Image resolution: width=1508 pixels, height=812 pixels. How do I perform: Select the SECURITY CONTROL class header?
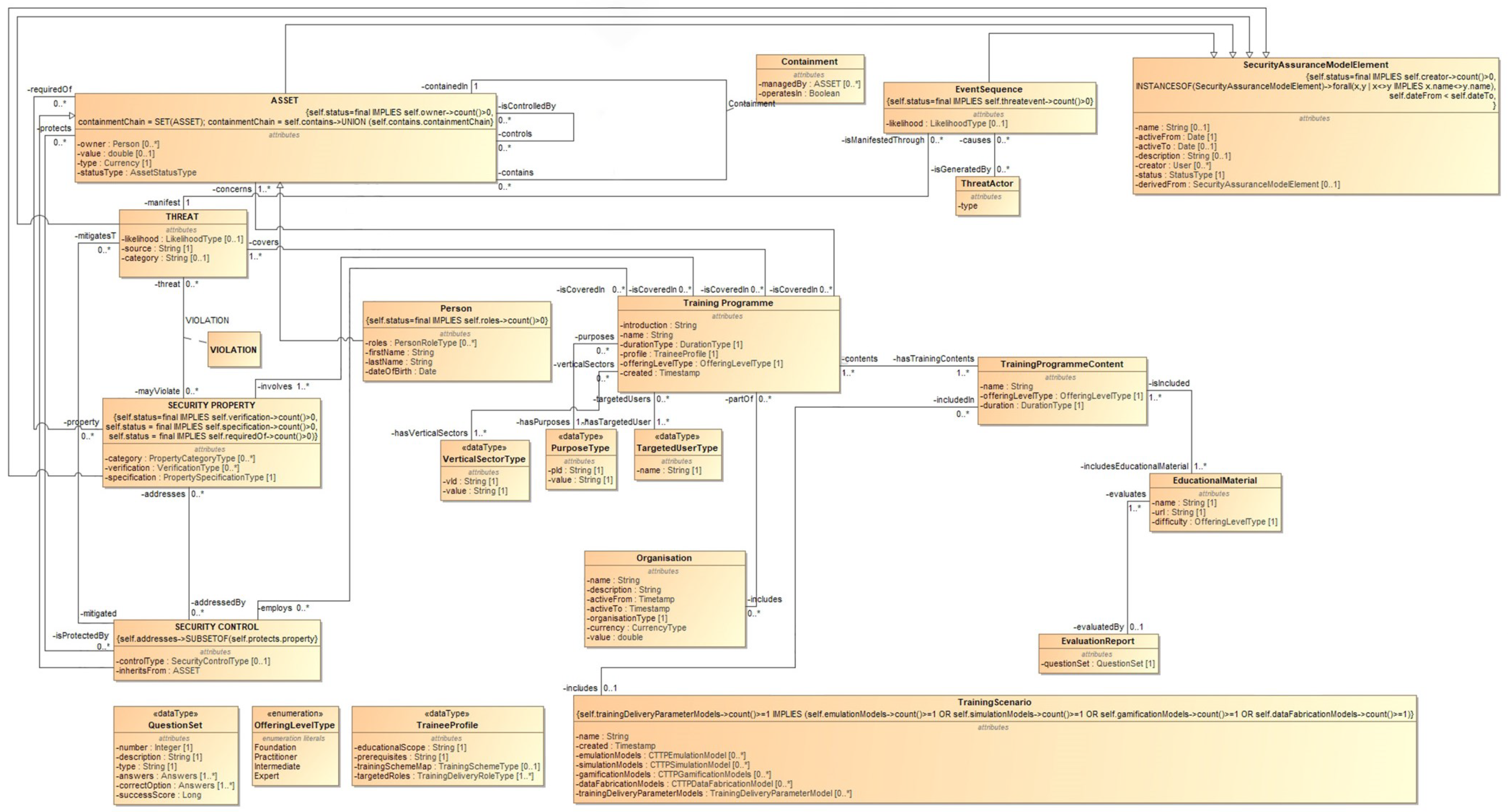tap(216, 626)
